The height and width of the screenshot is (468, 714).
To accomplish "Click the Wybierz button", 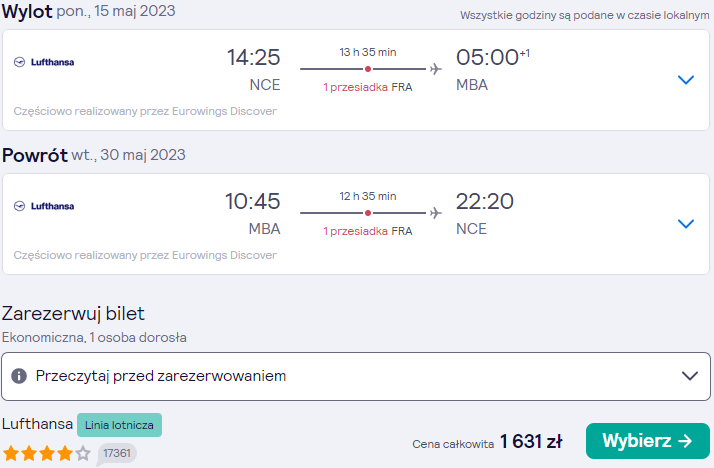I will (648, 441).
